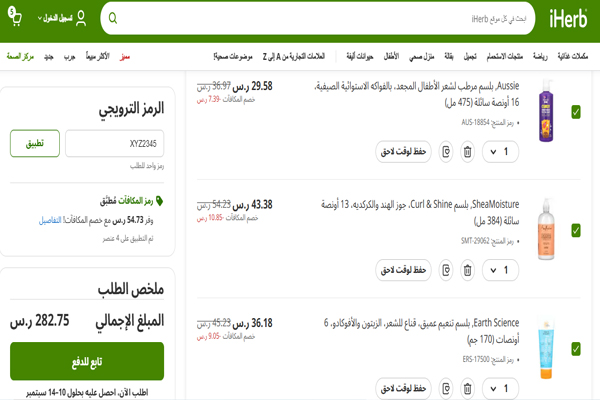Screen dimensions: 600x400
Task: Add SheaMoisture conditioner to wishlist icon
Action: 446,271
